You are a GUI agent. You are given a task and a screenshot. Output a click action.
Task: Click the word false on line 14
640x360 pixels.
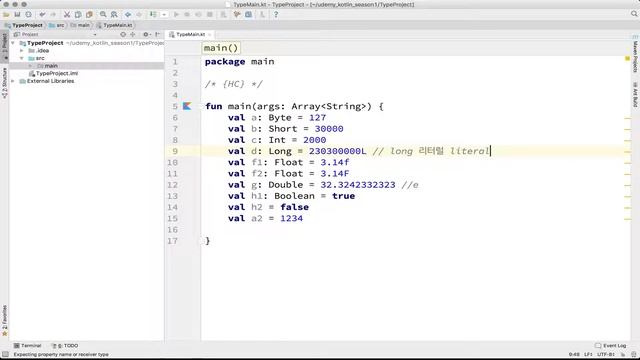click(294, 207)
